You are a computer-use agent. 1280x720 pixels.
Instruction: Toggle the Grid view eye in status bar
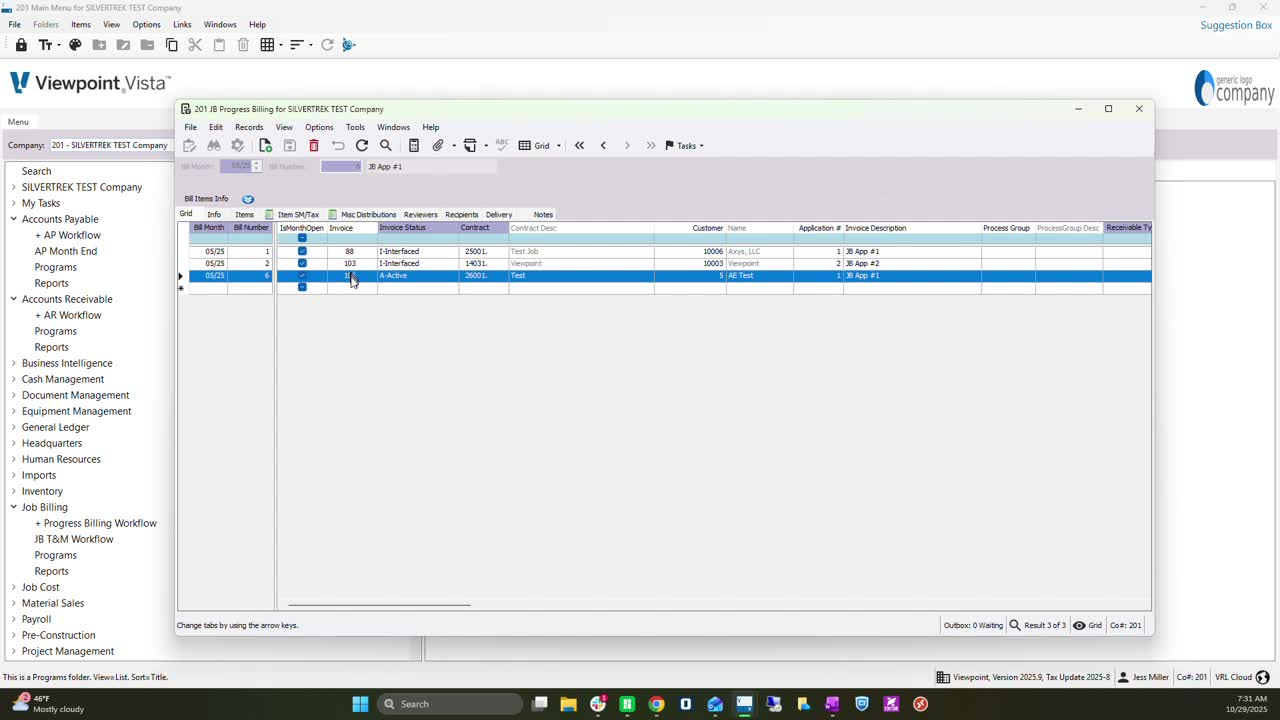tap(1079, 626)
